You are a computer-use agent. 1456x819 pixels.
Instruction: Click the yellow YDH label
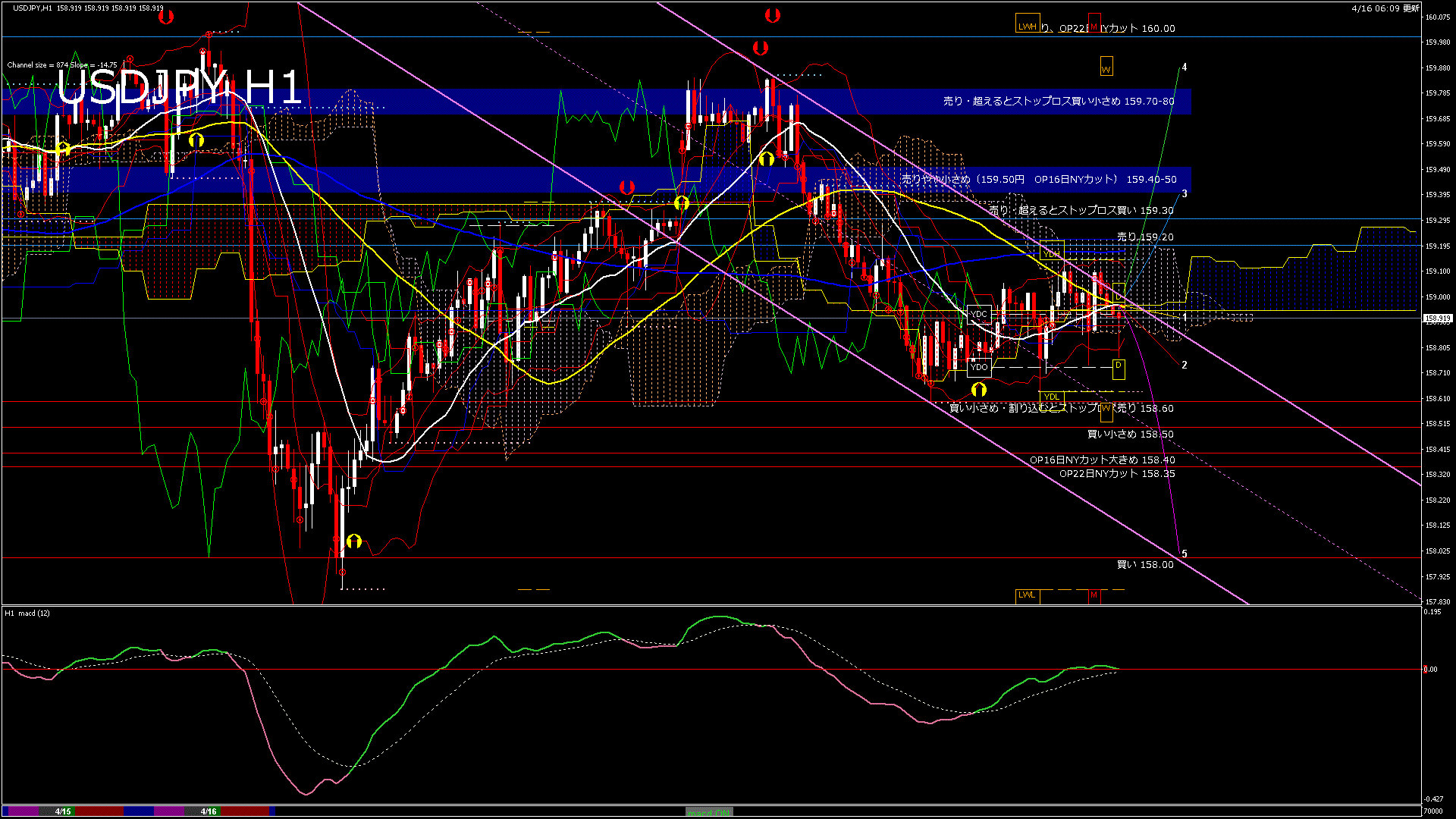pos(1052,253)
